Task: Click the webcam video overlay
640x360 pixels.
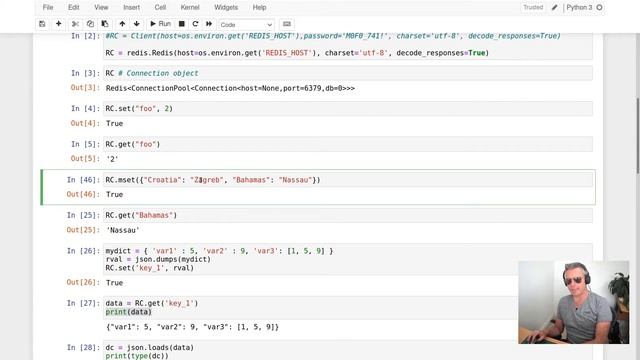Action: pos(573,302)
